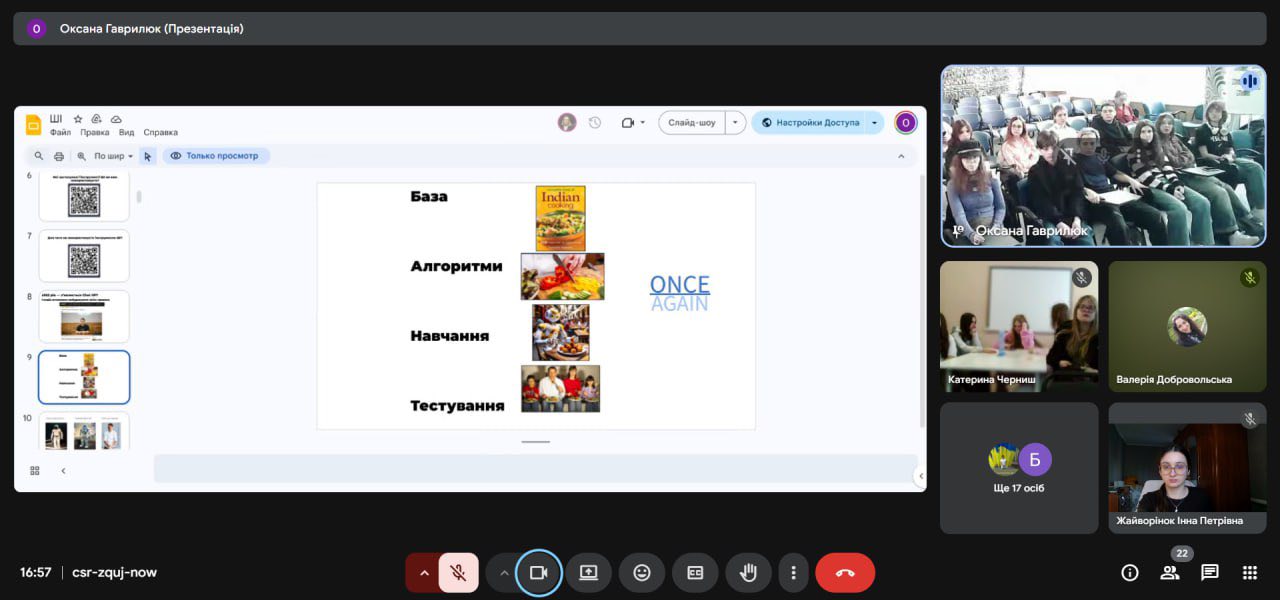Open the emoji reactions button
This screenshot has width=1280, height=600.
pyautogui.click(x=642, y=573)
